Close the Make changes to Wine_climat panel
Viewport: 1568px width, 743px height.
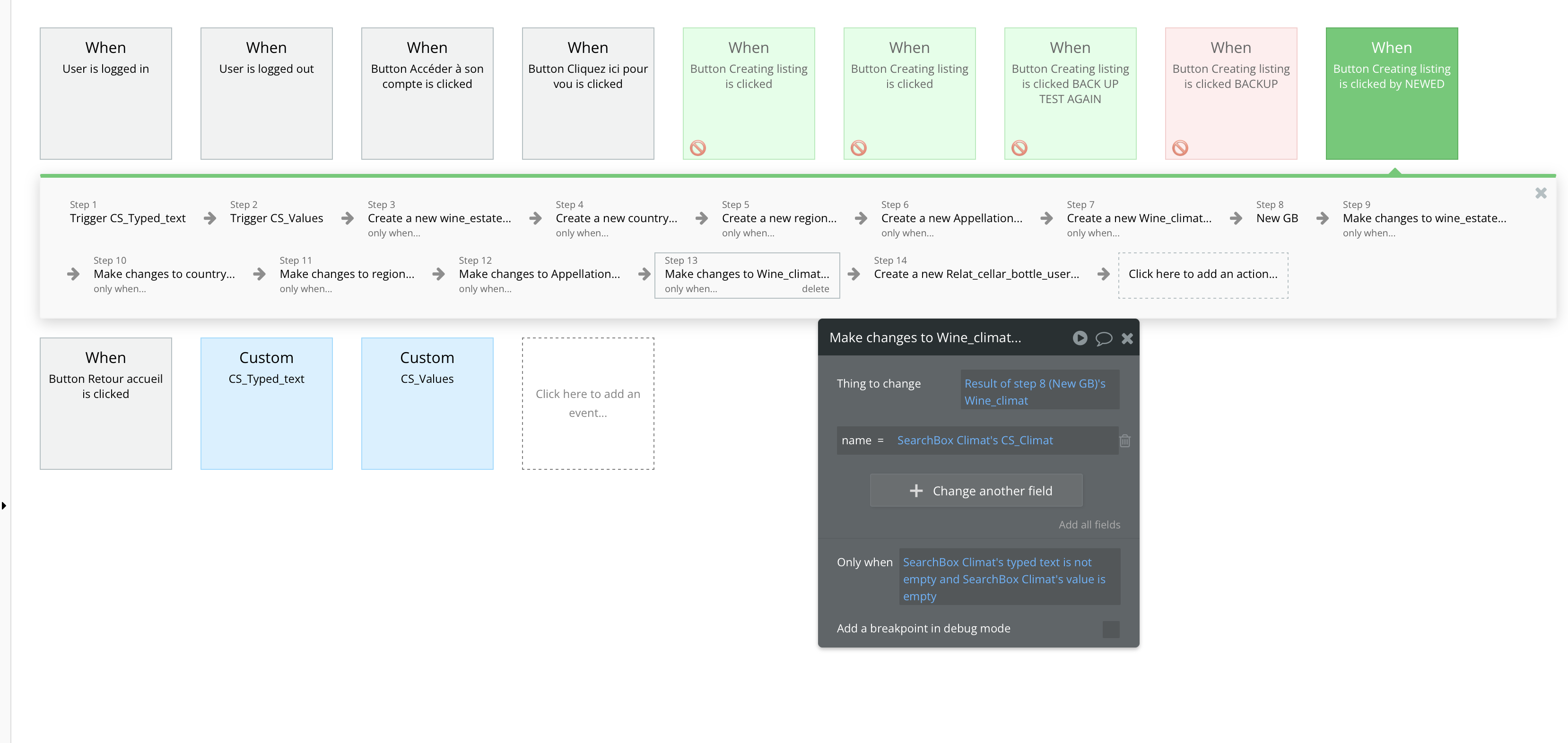click(x=1127, y=338)
